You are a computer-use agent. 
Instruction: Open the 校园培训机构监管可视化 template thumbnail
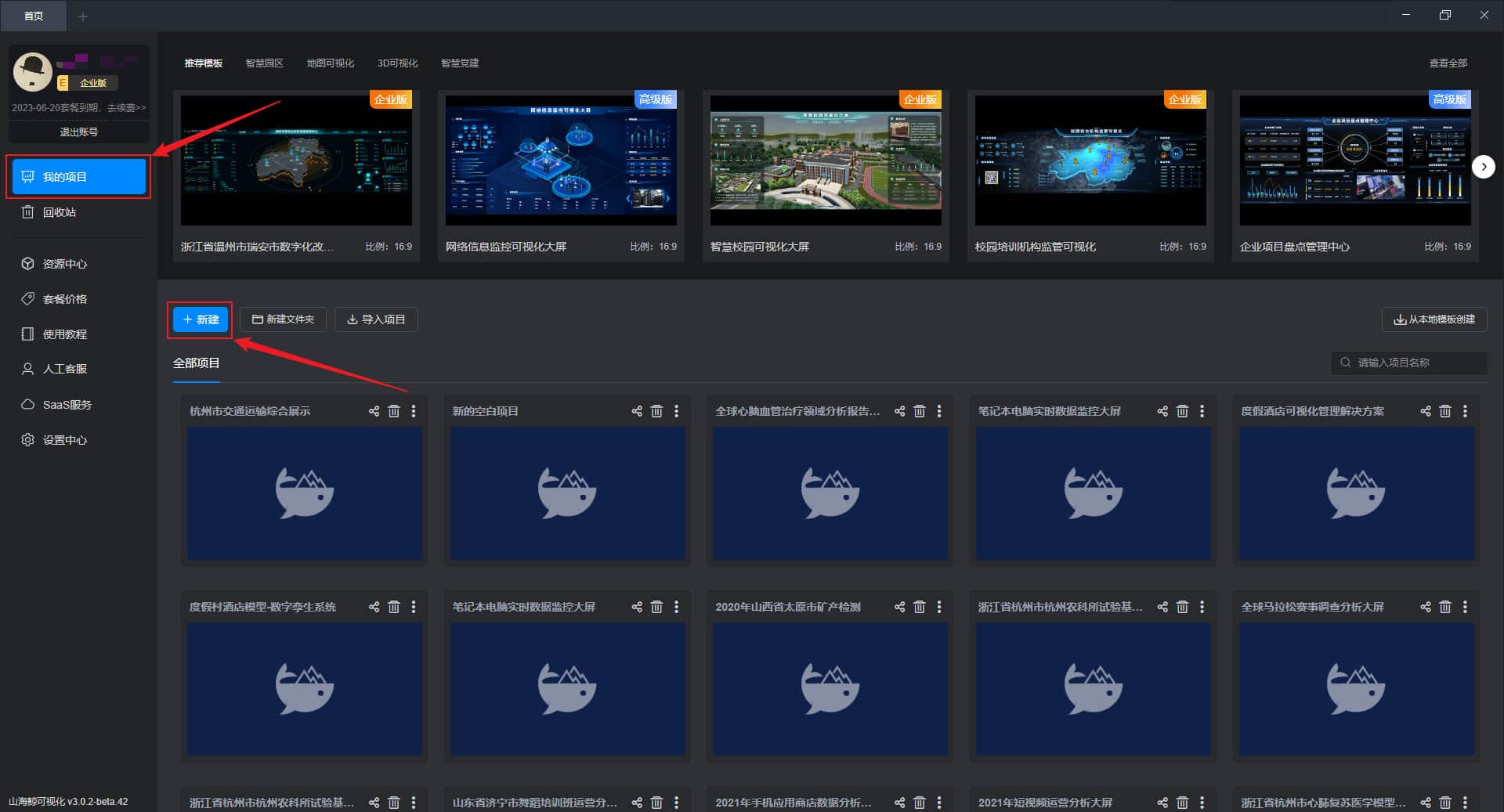tap(1090, 159)
